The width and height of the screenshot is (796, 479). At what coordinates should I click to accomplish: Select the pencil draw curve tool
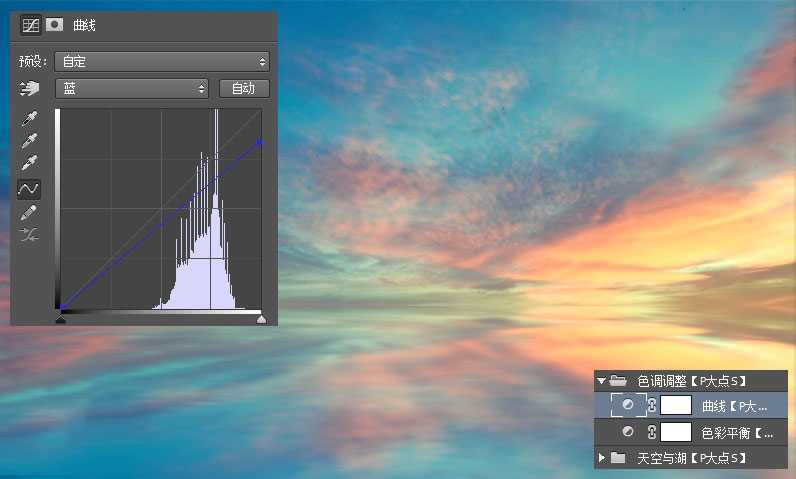pyautogui.click(x=30, y=212)
